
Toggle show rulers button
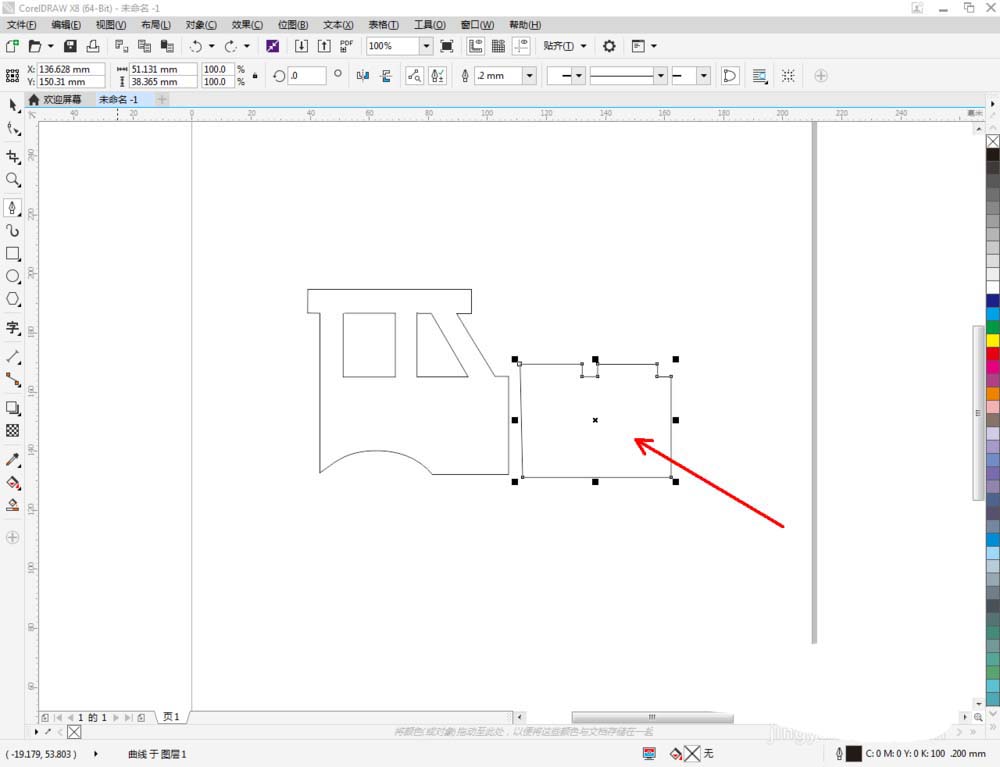click(475, 46)
